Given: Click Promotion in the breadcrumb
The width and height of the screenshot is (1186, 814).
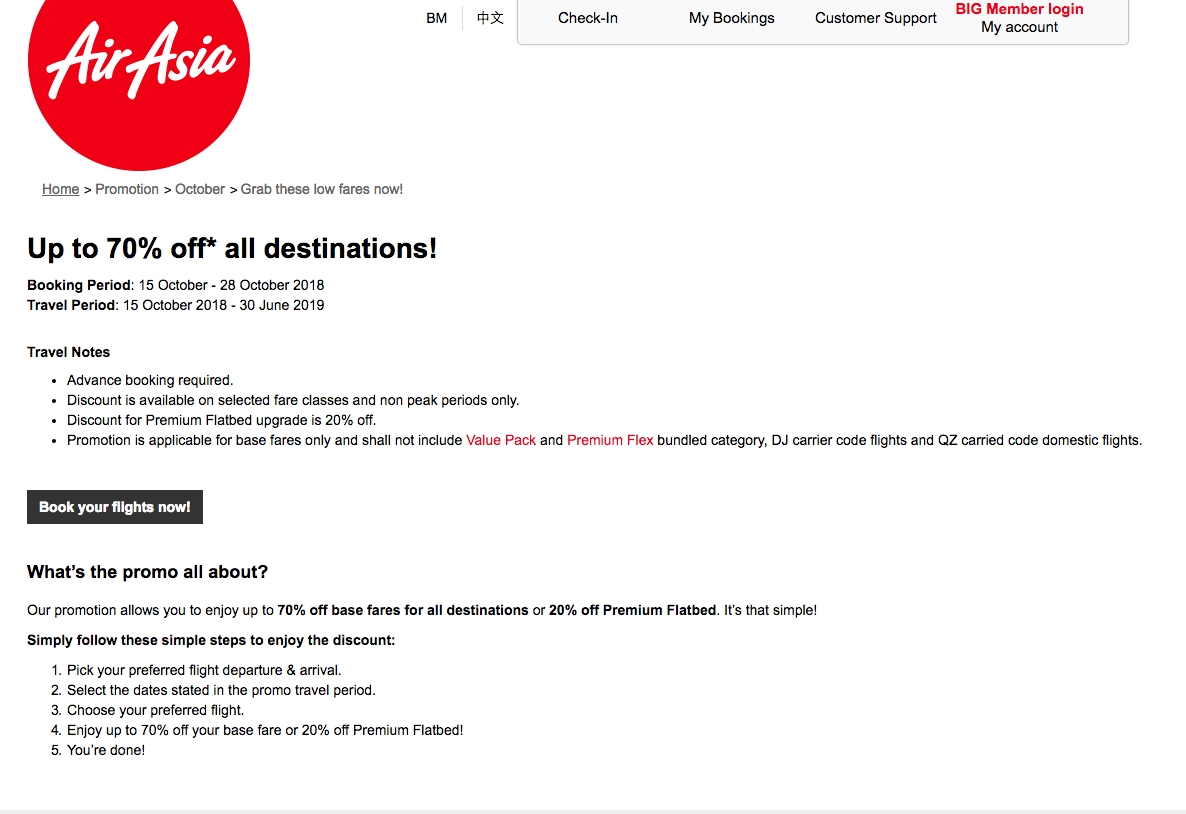Looking at the screenshot, I should point(127,189).
